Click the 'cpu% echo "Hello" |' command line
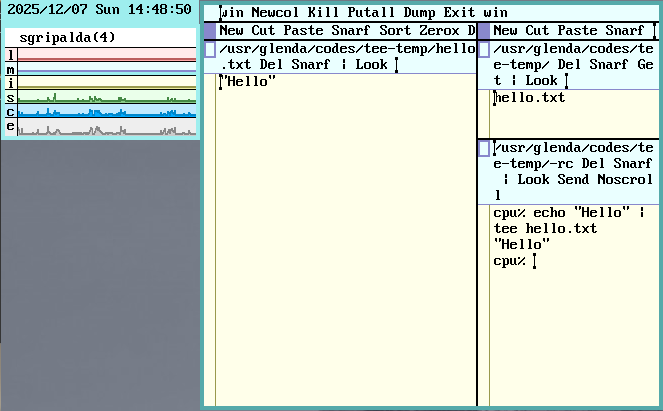Viewport: 663px width, 411px height. click(569, 212)
